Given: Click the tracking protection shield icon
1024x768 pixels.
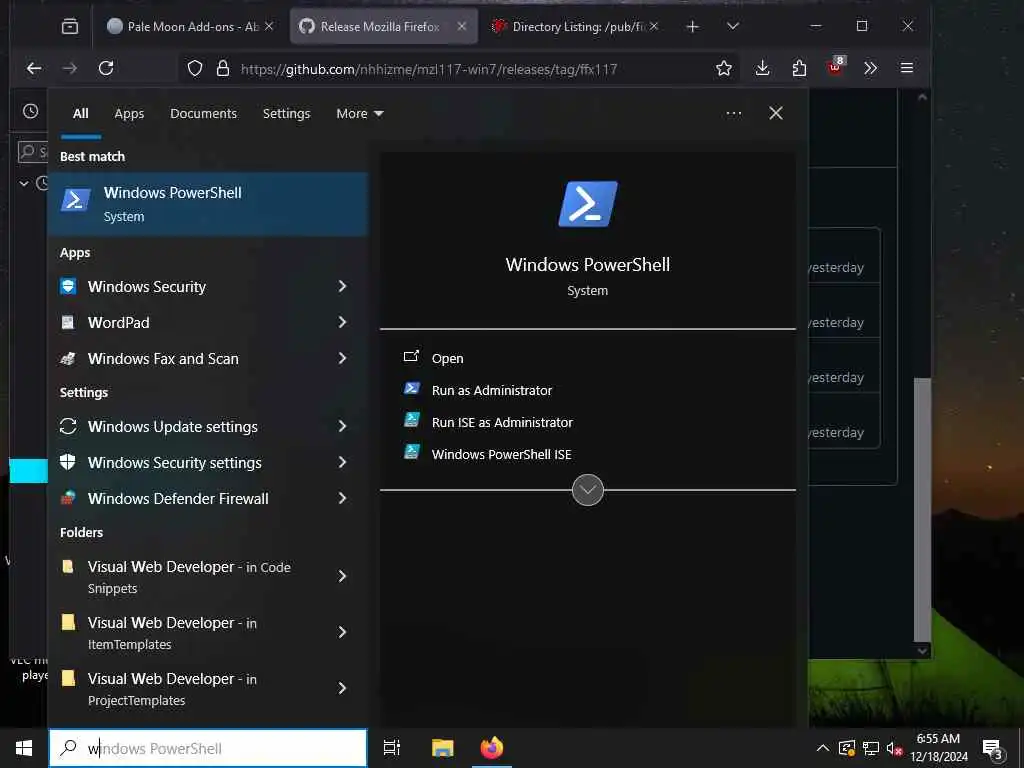Looking at the screenshot, I should point(195,69).
